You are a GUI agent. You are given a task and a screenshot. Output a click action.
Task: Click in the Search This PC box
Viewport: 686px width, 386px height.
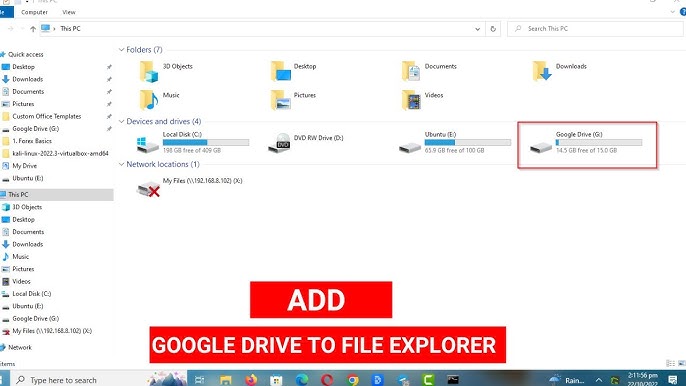coord(596,29)
